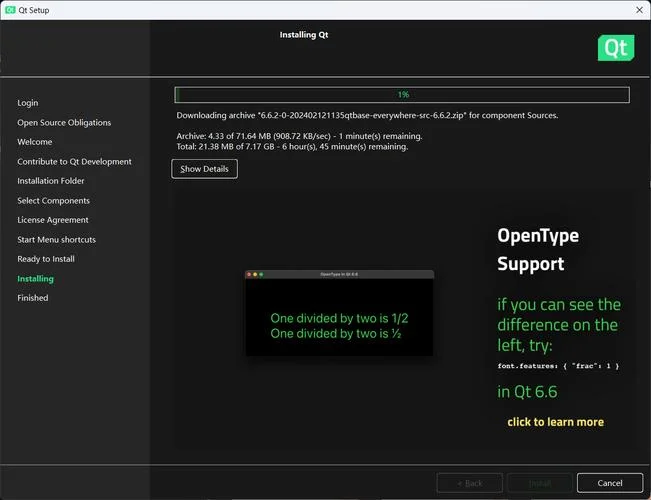Click the Show Details button

click(204, 169)
